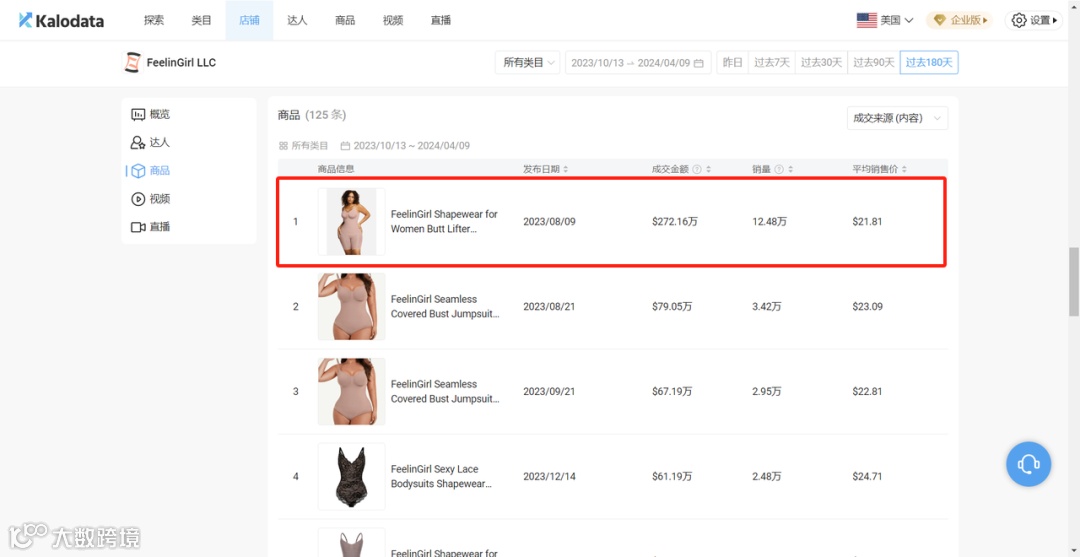Click the customer support headset button
This screenshot has width=1080, height=557.
tap(1028, 464)
